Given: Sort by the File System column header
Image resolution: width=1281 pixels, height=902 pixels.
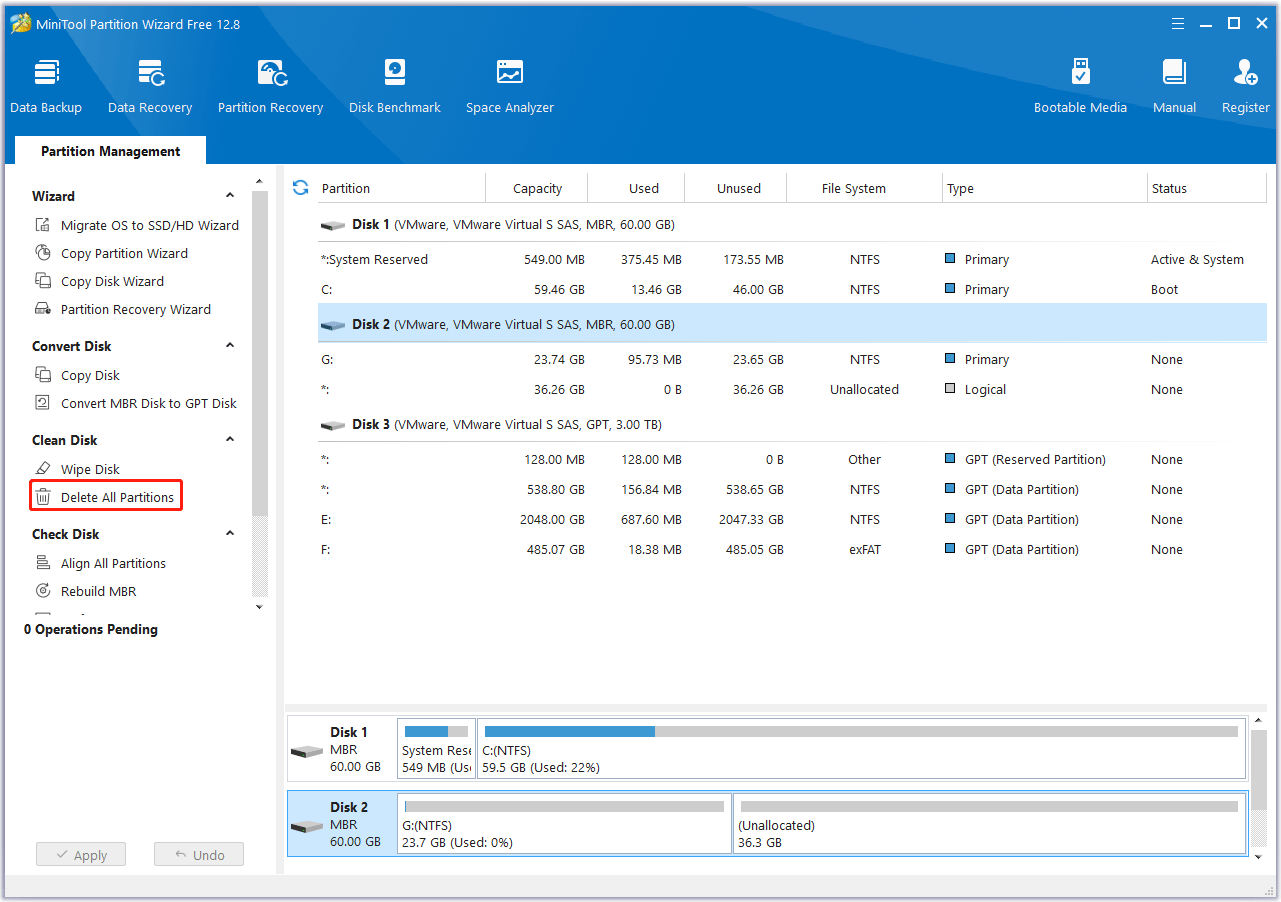Looking at the screenshot, I should coord(865,188).
